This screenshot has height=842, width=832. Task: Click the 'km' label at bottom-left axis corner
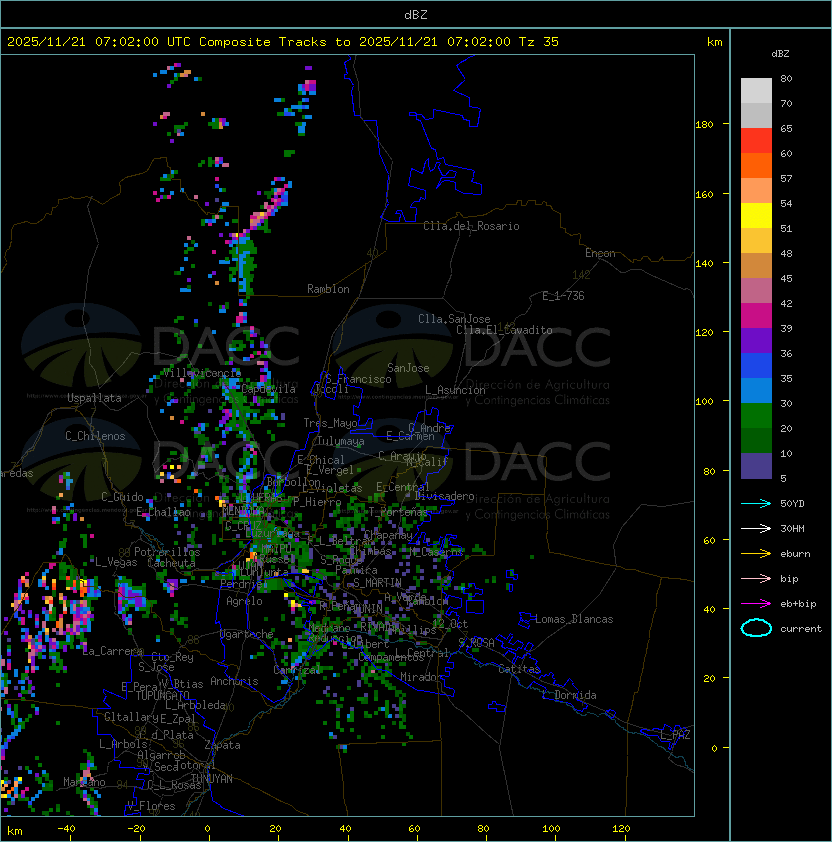click(15, 831)
